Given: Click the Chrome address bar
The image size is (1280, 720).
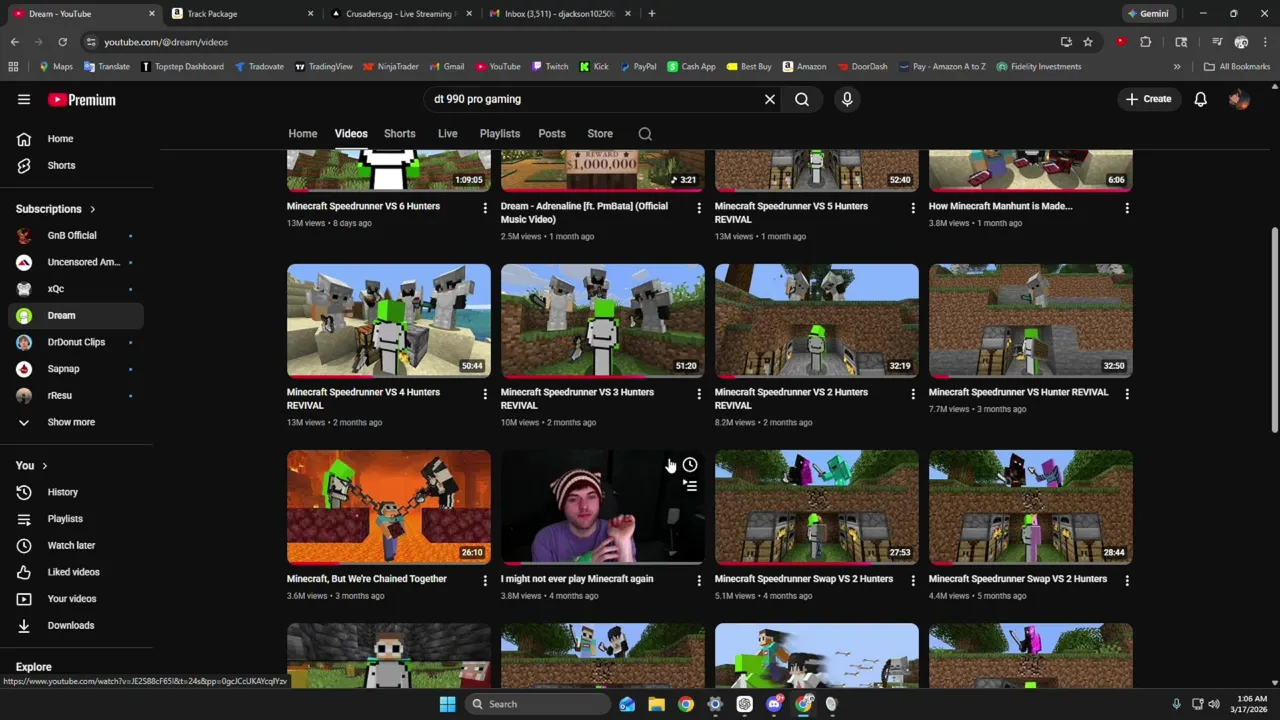Looking at the screenshot, I should [x=570, y=42].
